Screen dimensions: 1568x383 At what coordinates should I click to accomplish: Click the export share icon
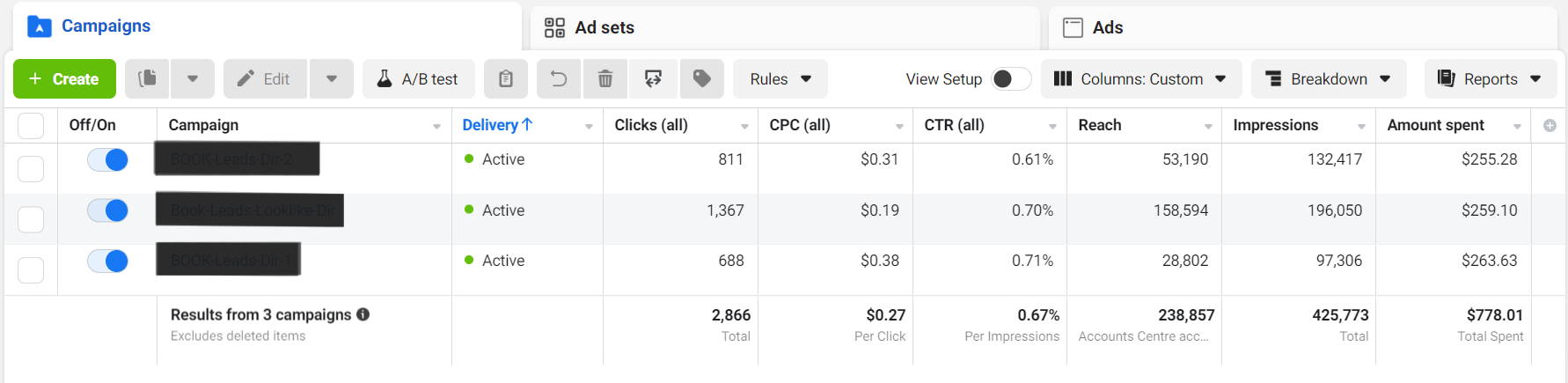pyautogui.click(x=653, y=79)
